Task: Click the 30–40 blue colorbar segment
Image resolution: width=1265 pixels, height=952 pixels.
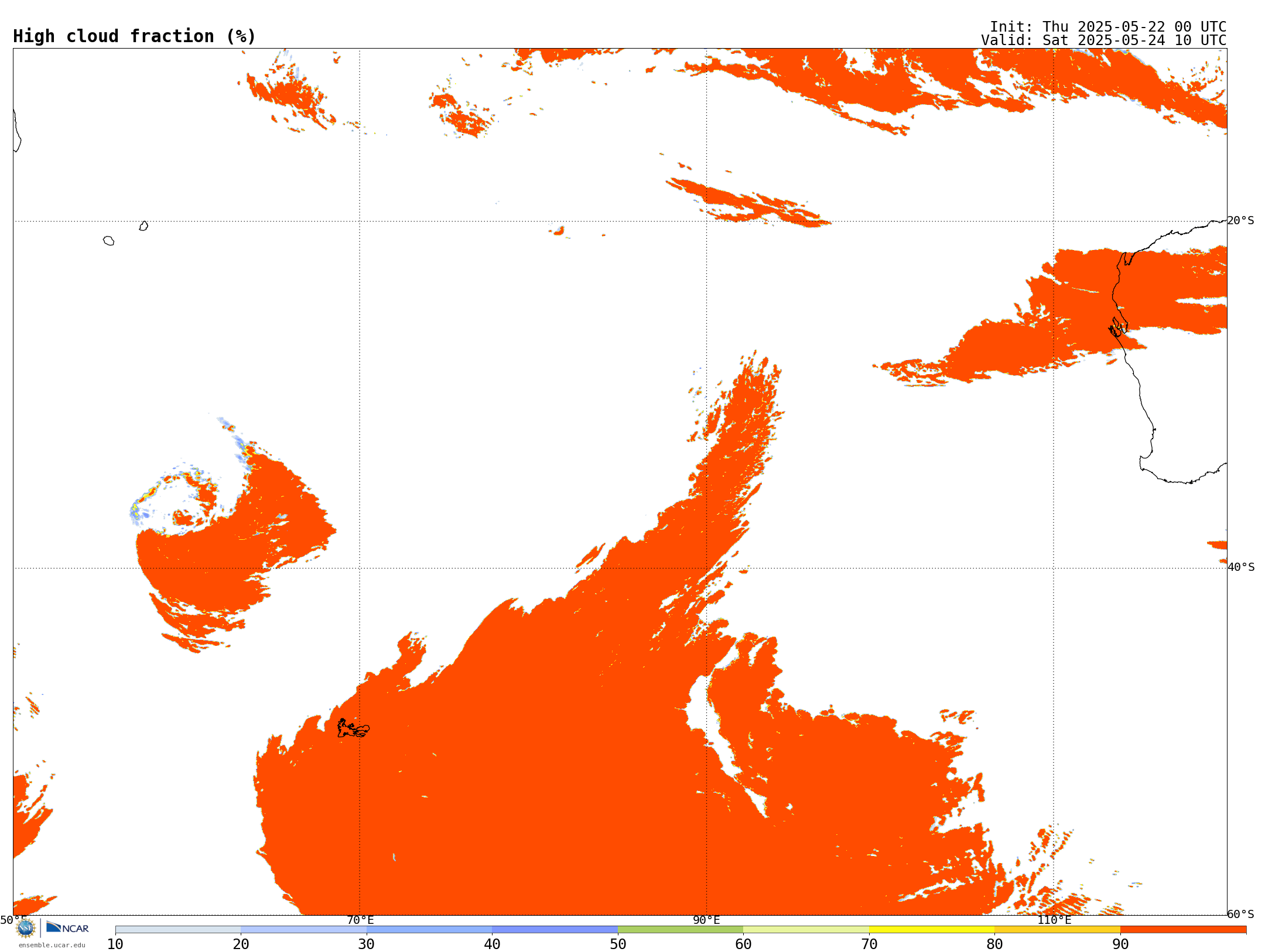Action: tap(429, 930)
